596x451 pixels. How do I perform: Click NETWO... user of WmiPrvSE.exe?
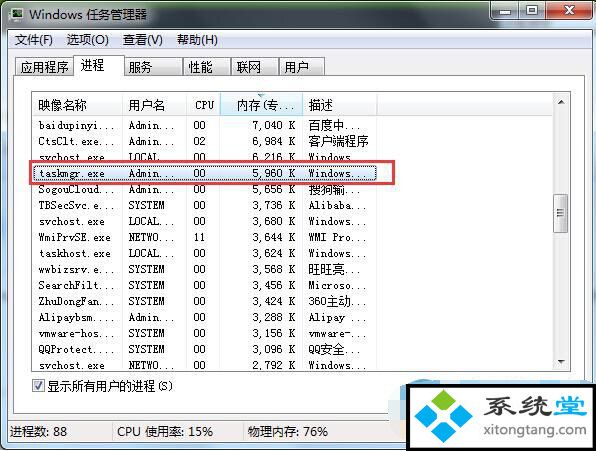pos(151,237)
